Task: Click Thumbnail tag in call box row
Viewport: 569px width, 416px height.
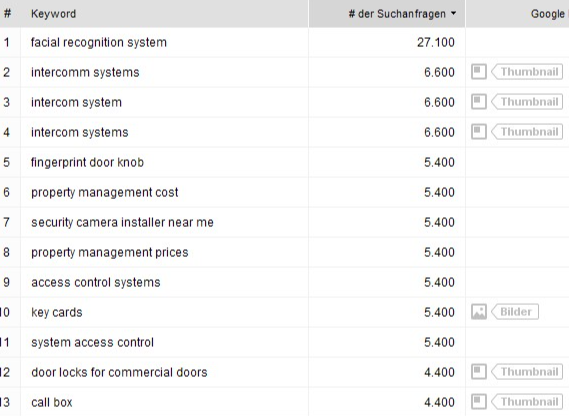Action: pos(527,402)
